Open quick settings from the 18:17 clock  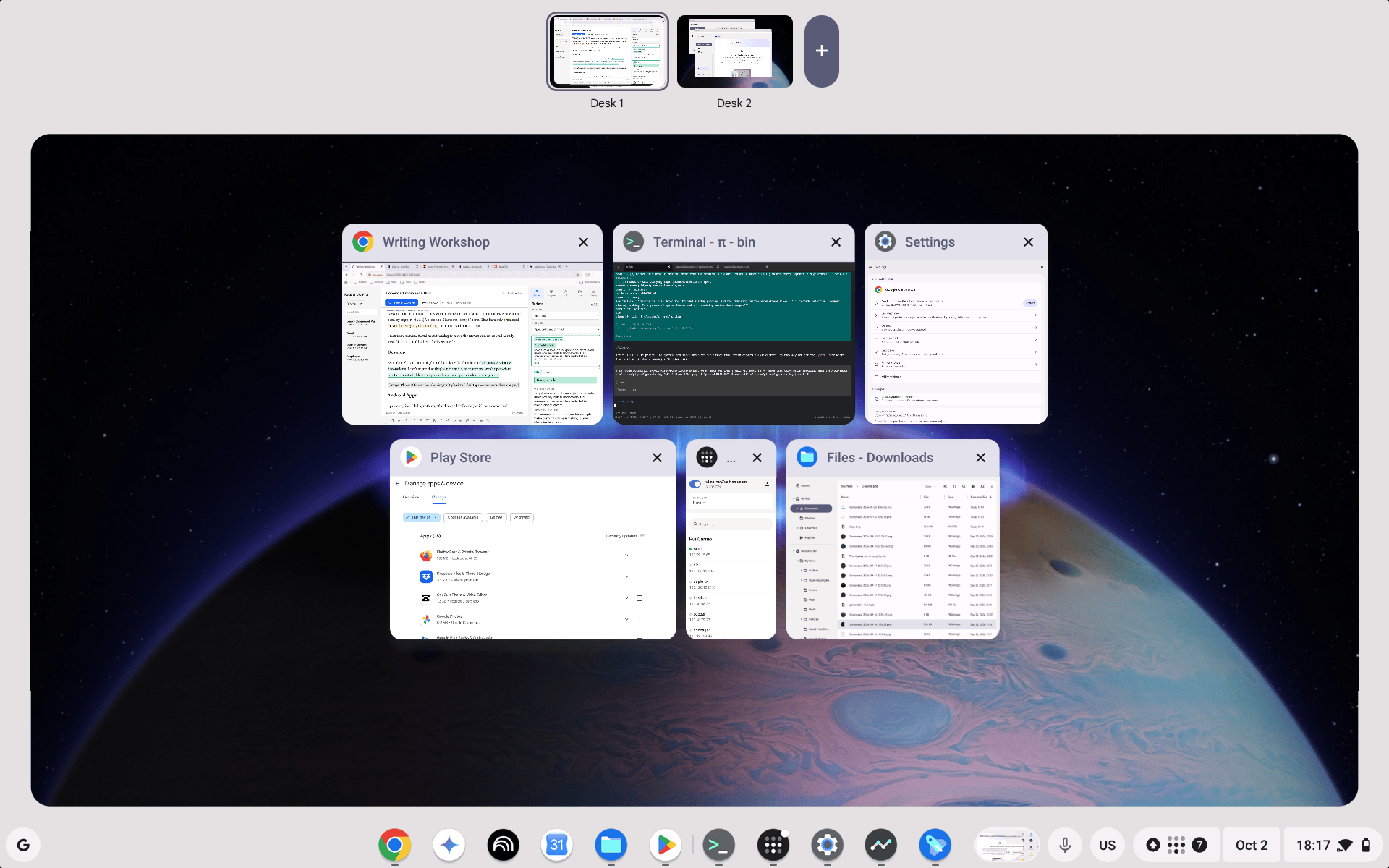point(1333,845)
